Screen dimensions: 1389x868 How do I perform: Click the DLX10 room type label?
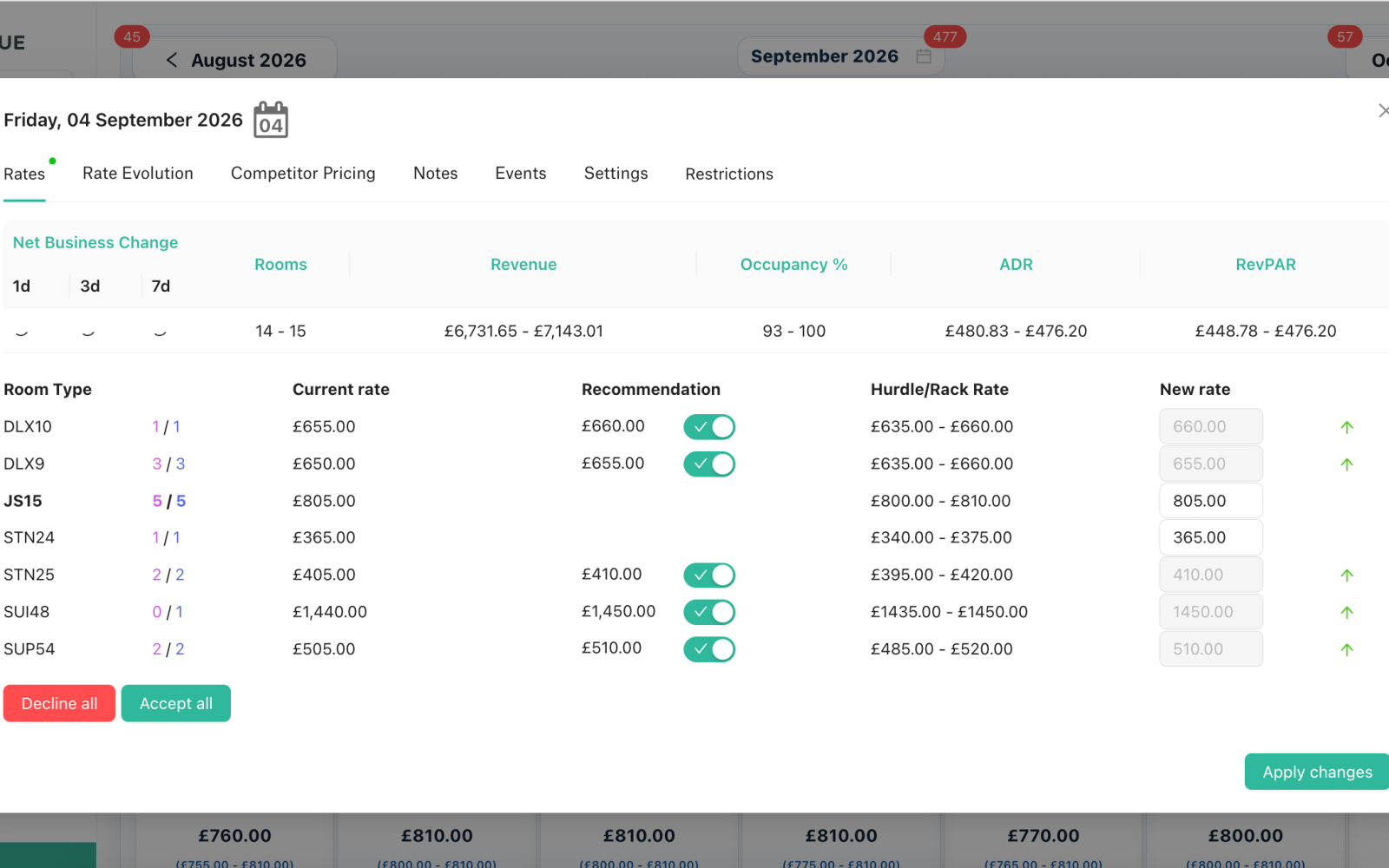pos(28,427)
